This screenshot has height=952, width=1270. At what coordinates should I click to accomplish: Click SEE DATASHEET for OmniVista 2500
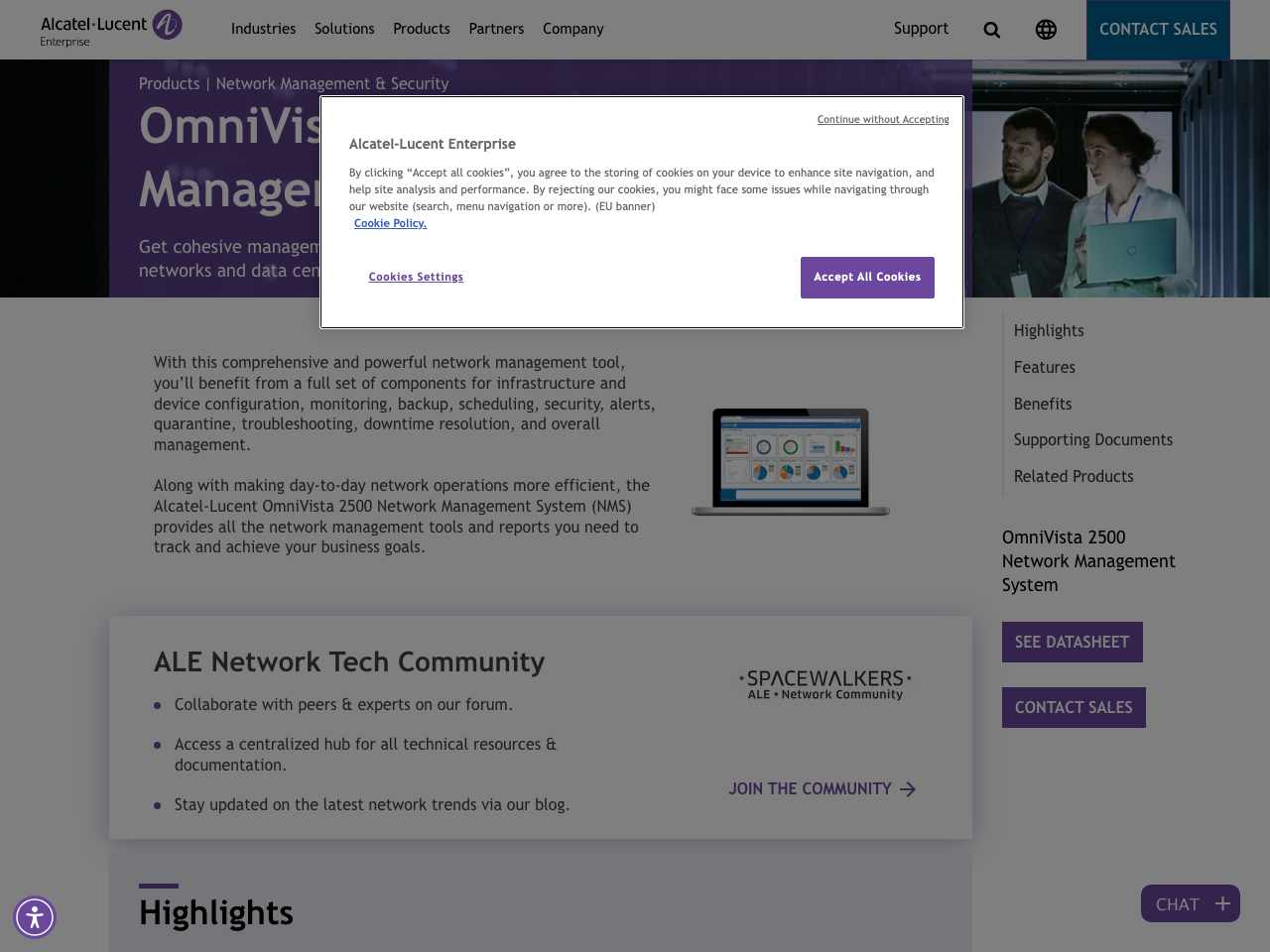(x=1073, y=642)
